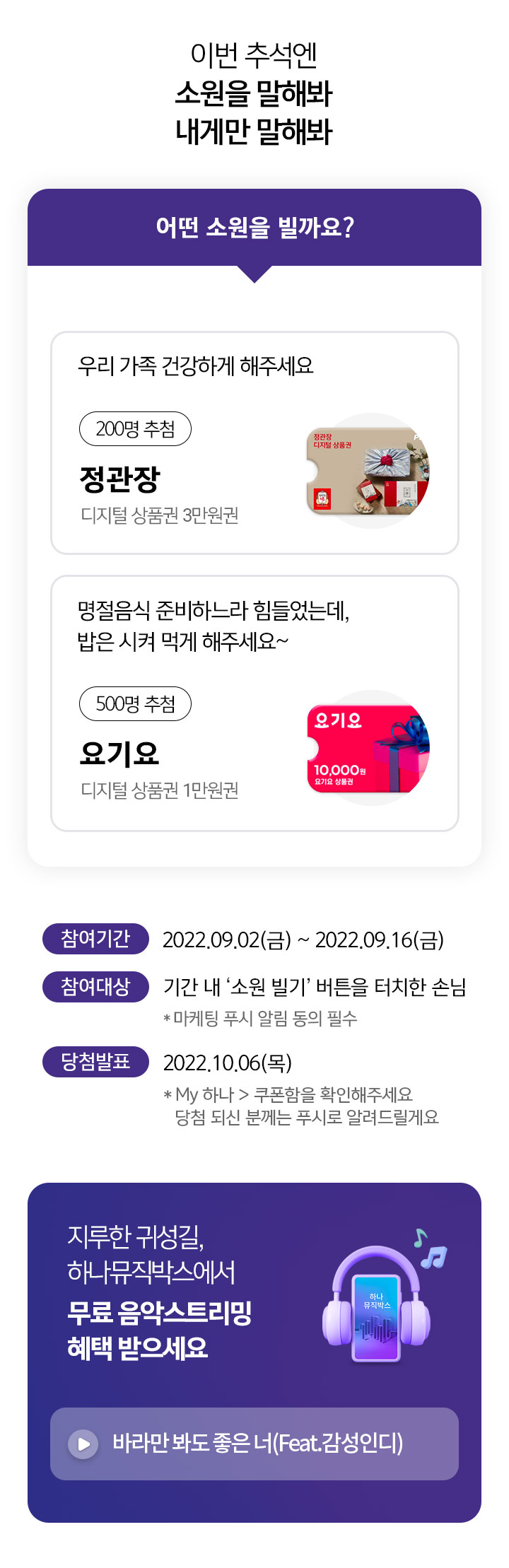The height and width of the screenshot is (1568, 509).
Task: Choose the 우리 가족 건강하게 해주세요 wish
Action: click(x=196, y=366)
